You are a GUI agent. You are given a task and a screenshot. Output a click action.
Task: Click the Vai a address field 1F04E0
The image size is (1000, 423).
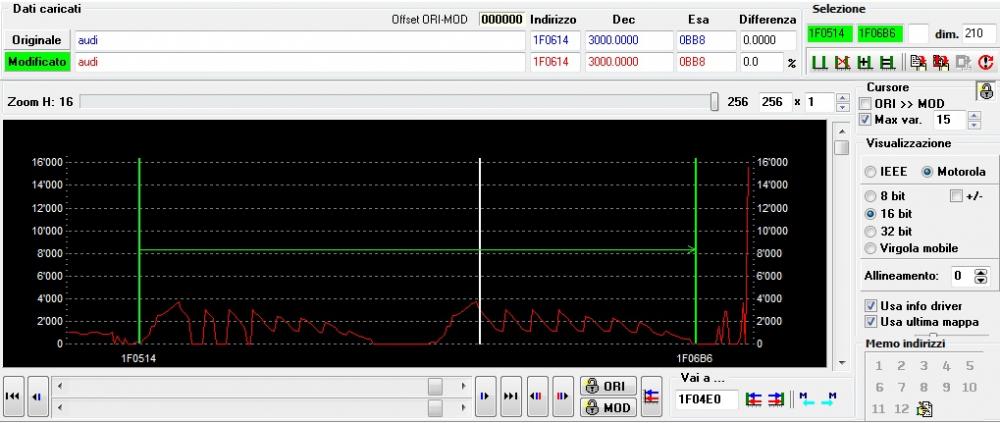point(706,399)
